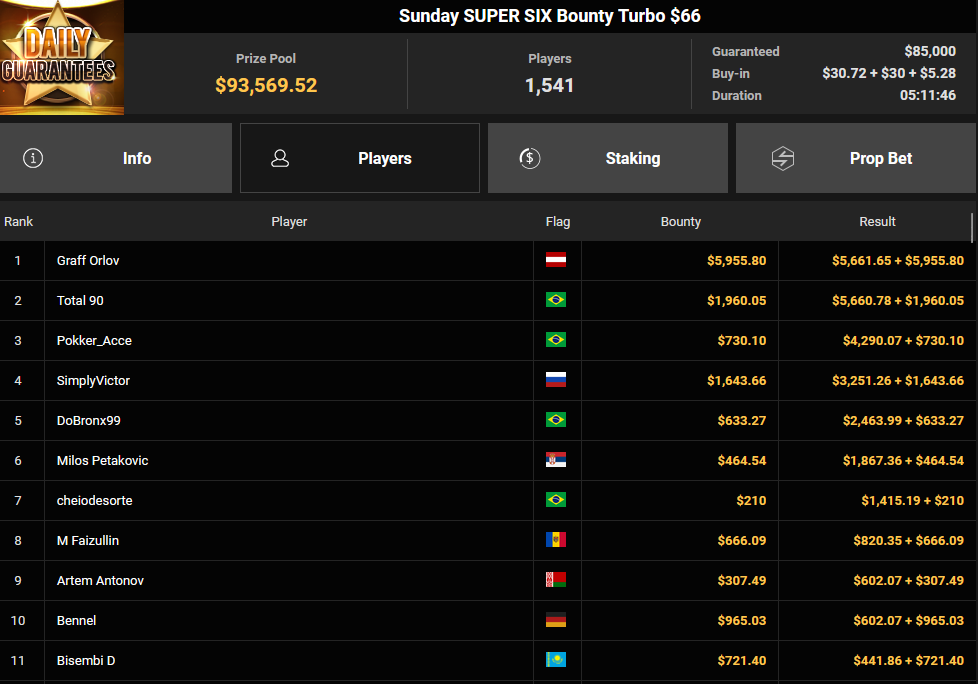Click Bisembi D's Kazakhstan flag icon
978x684 pixels.
556,660
